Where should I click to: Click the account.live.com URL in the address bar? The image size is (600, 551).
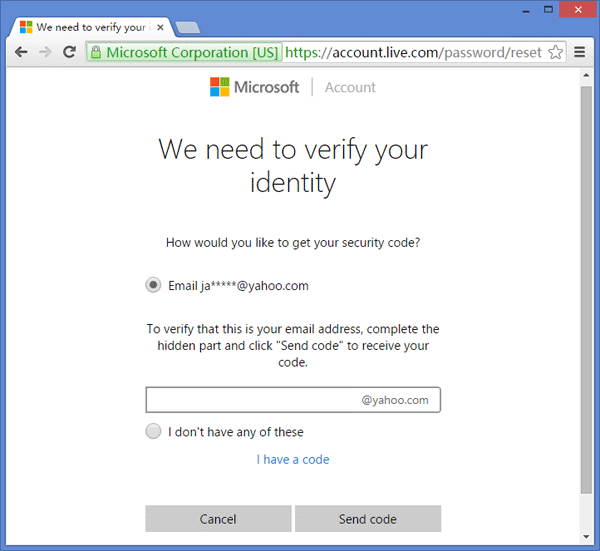pyautogui.click(x=412, y=52)
